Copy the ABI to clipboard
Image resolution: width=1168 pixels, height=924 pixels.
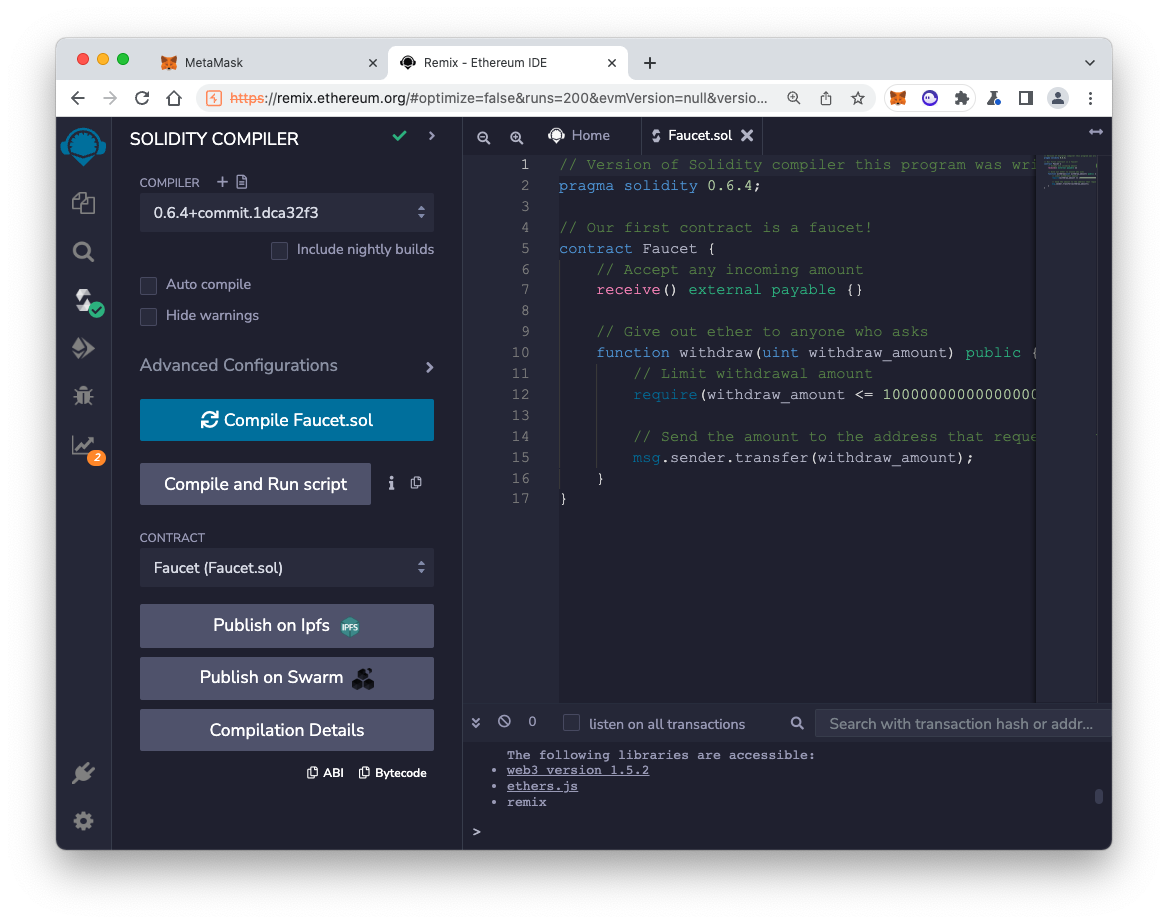click(325, 773)
